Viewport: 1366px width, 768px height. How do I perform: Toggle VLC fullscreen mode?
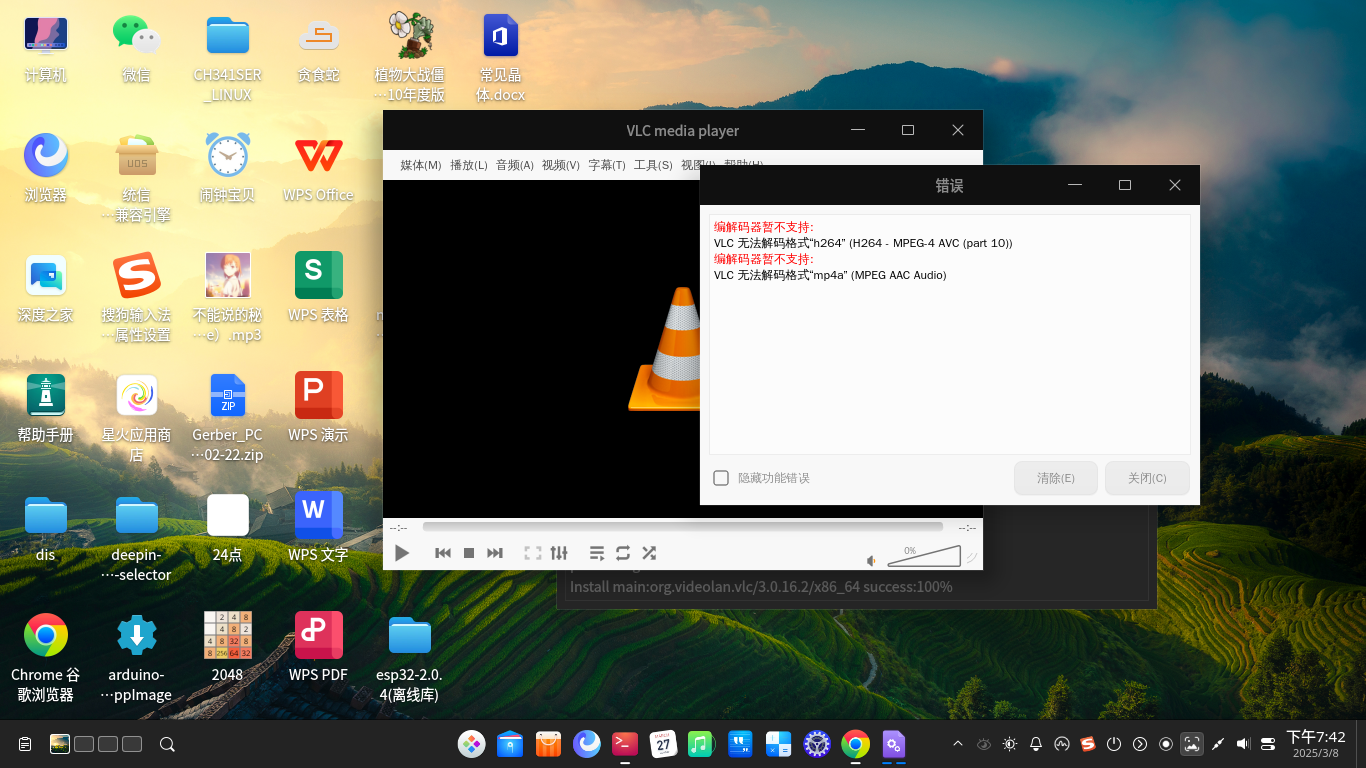pyautogui.click(x=533, y=553)
